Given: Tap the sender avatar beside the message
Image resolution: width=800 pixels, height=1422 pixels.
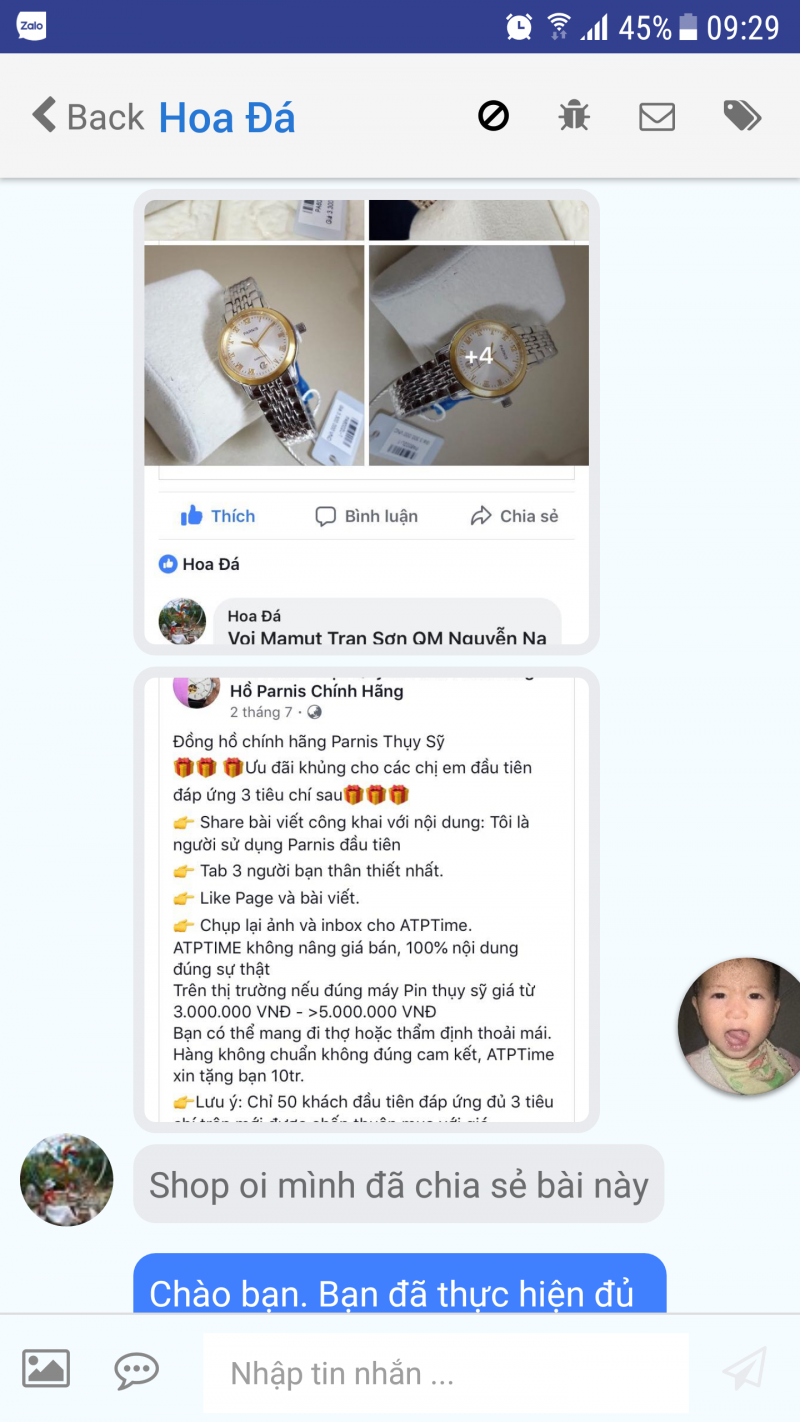Looking at the screenshot, I should coord(66,1180).
